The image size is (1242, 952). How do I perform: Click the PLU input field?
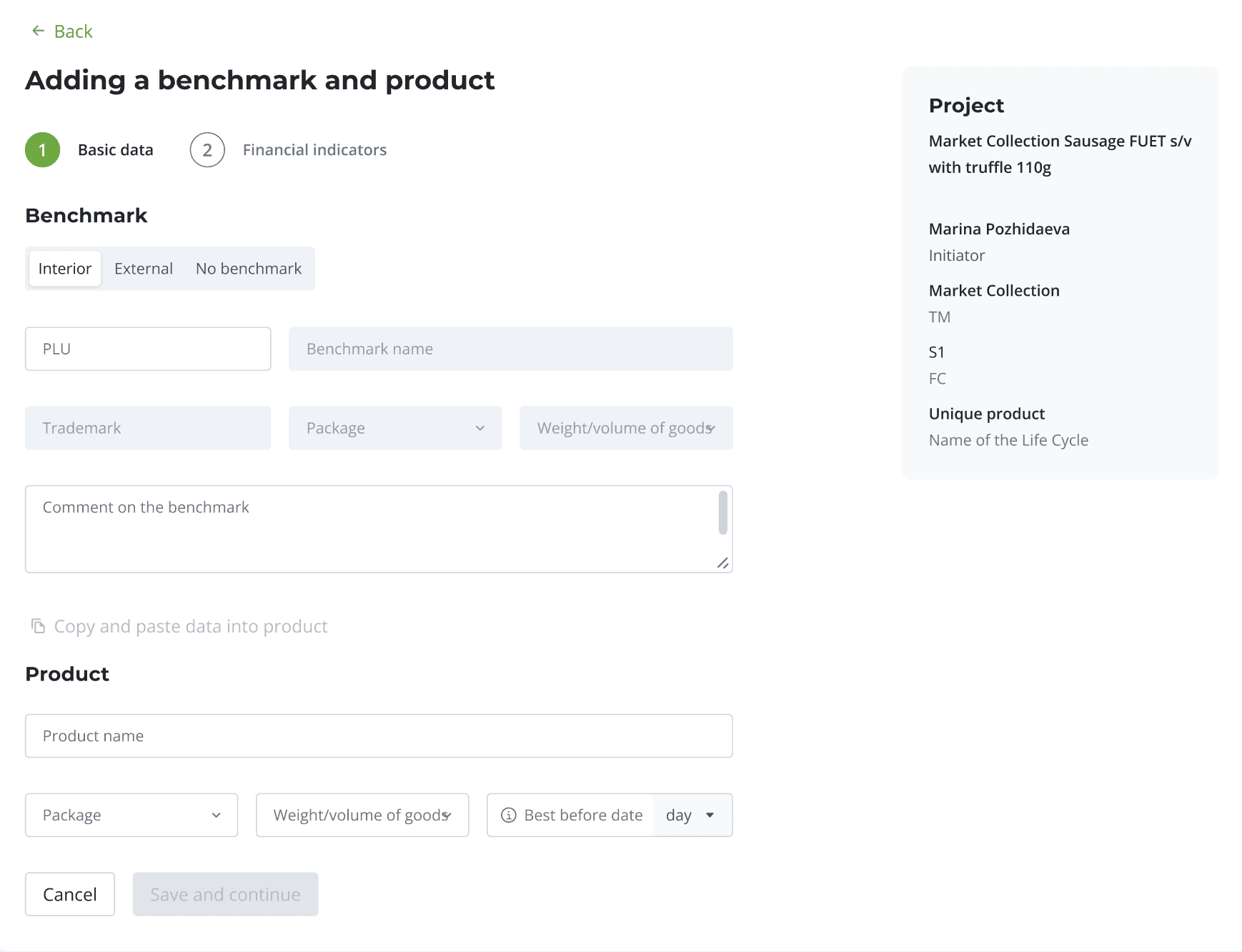(148, 349)
